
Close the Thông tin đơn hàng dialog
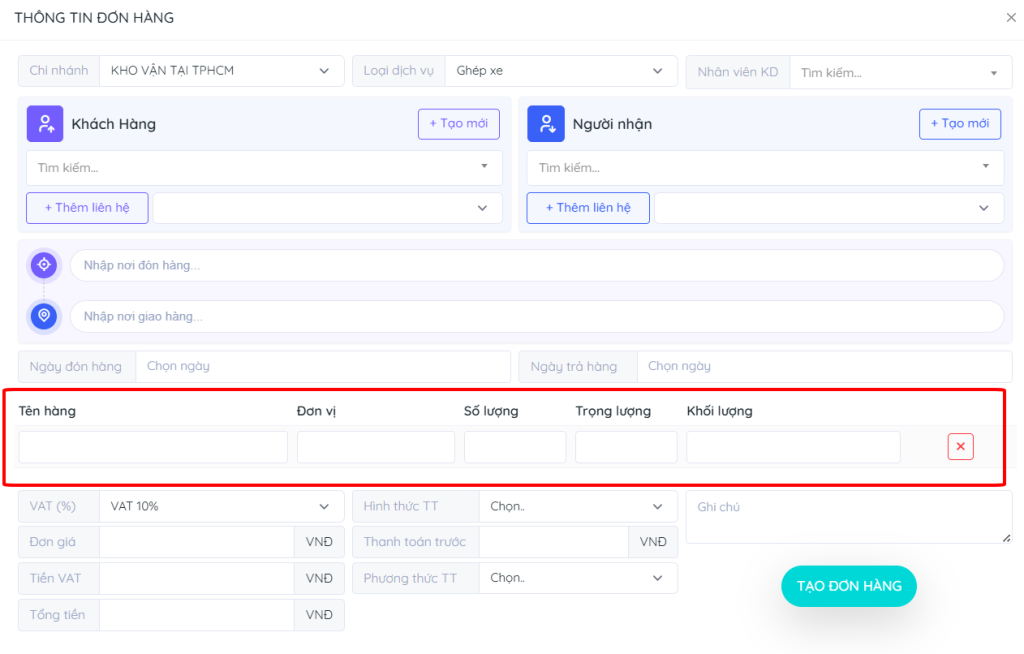(x=1010, y=18)
